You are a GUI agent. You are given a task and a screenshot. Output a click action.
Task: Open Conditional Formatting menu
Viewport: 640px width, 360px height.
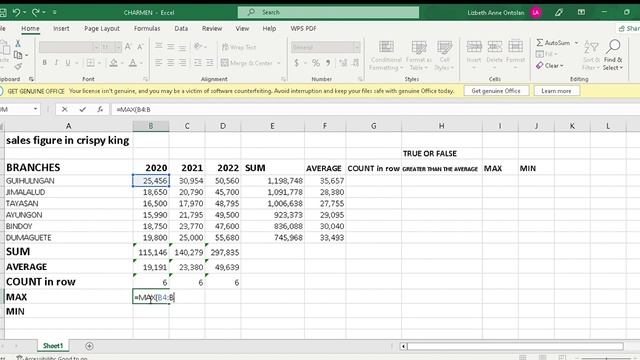pyautogui.click(x=386, y=55)
